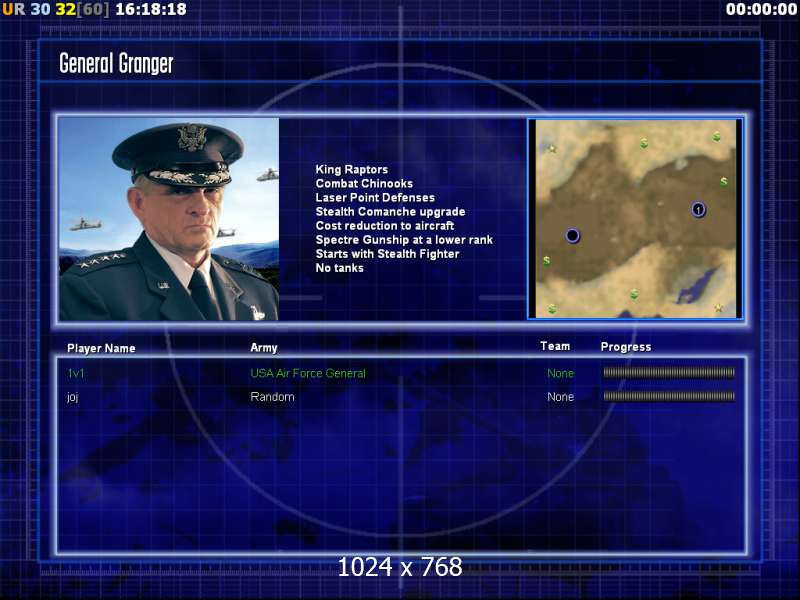Click the "Team" column header
Viewport: 800px width, 600px height.
tap(555, 346)
